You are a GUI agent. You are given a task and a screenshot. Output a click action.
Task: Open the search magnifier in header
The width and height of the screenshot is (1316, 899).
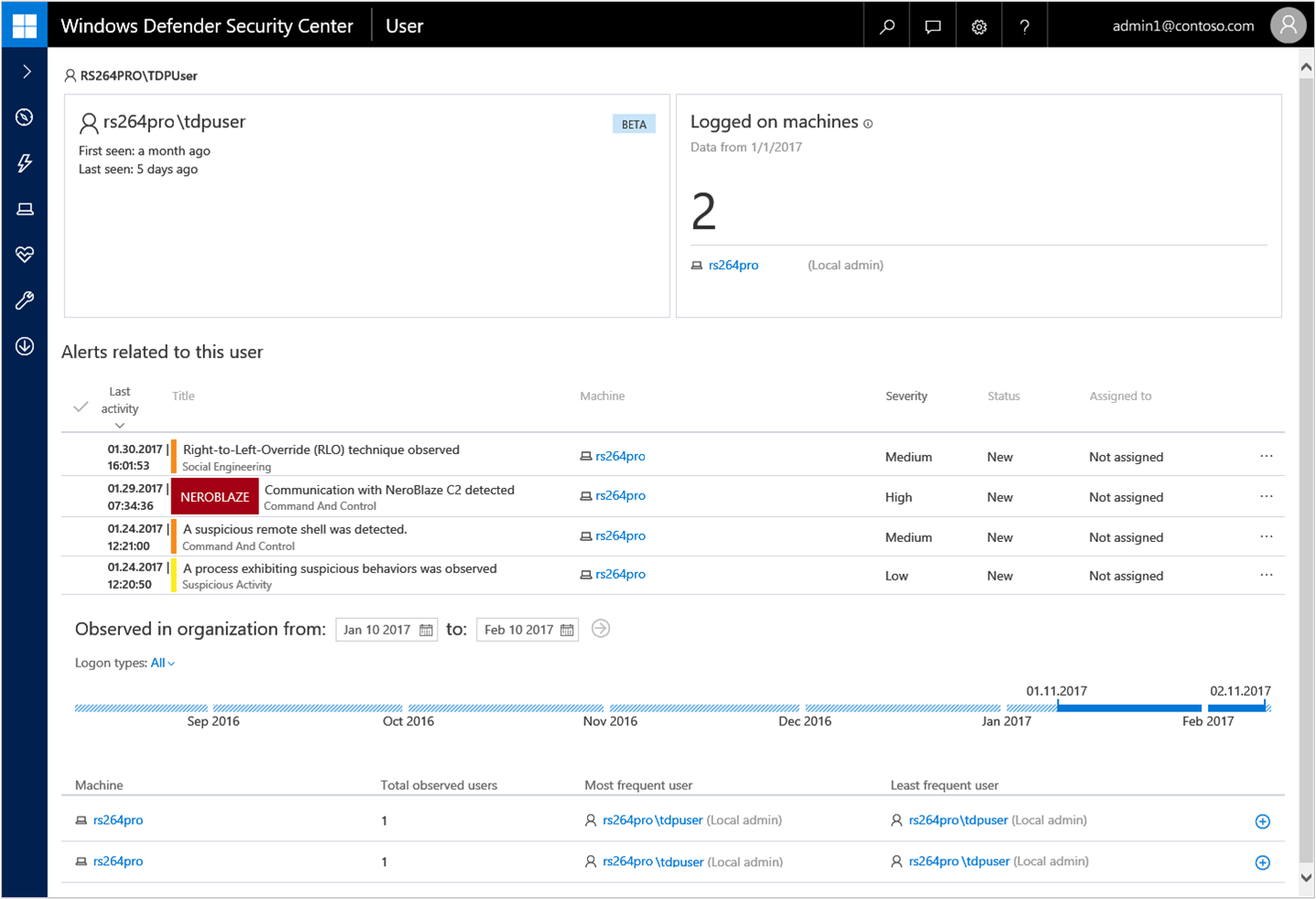point(886,27)
